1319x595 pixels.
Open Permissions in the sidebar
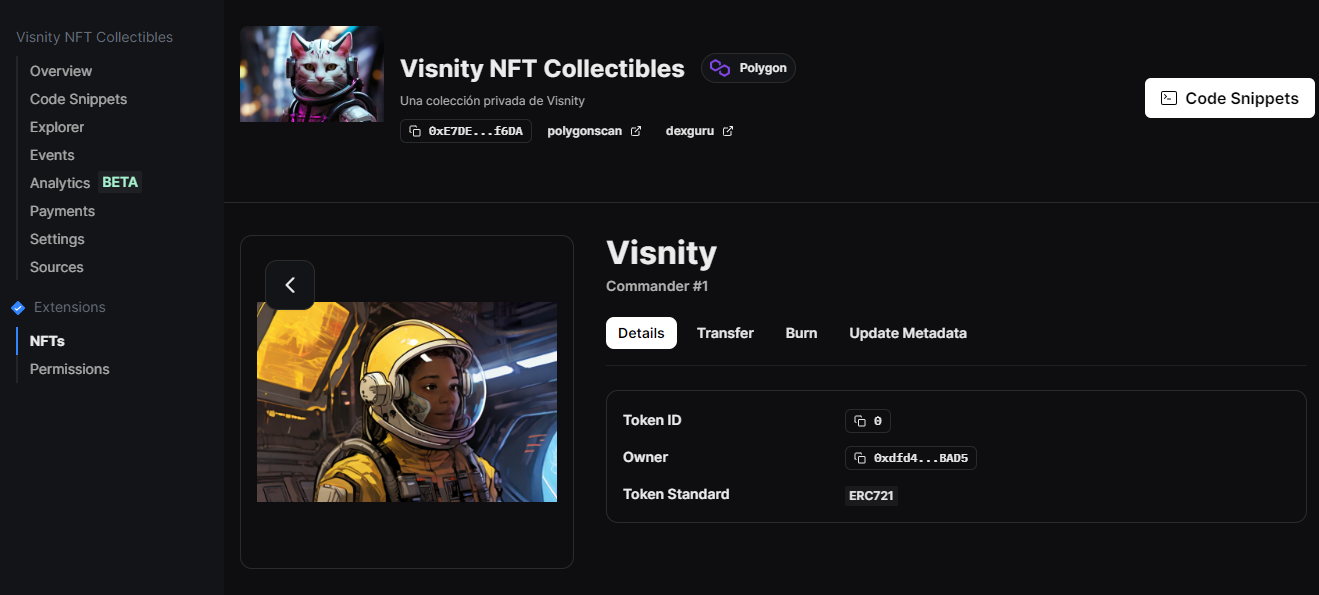point(70,369)
